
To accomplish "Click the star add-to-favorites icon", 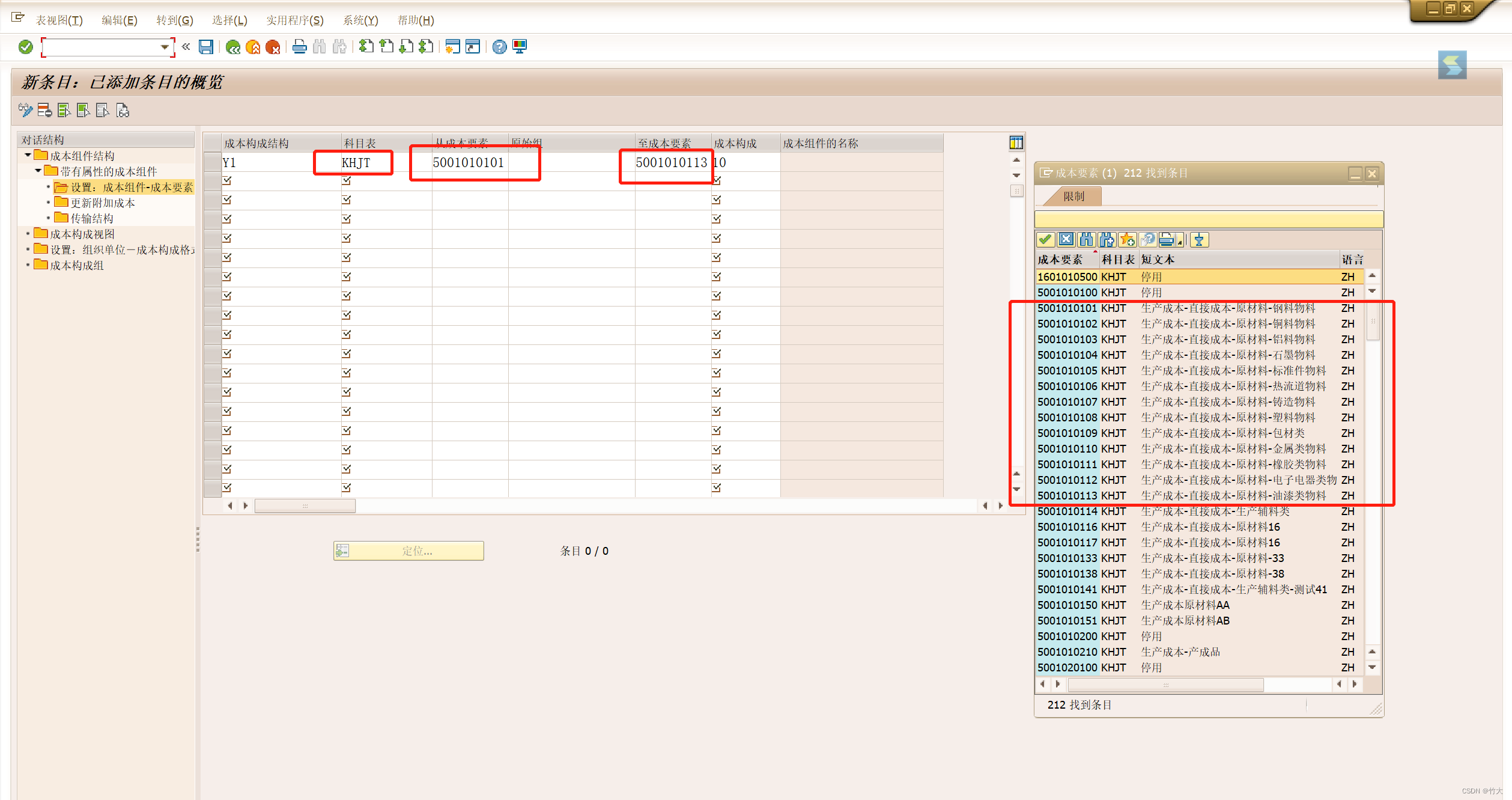I will (1127, 240).
